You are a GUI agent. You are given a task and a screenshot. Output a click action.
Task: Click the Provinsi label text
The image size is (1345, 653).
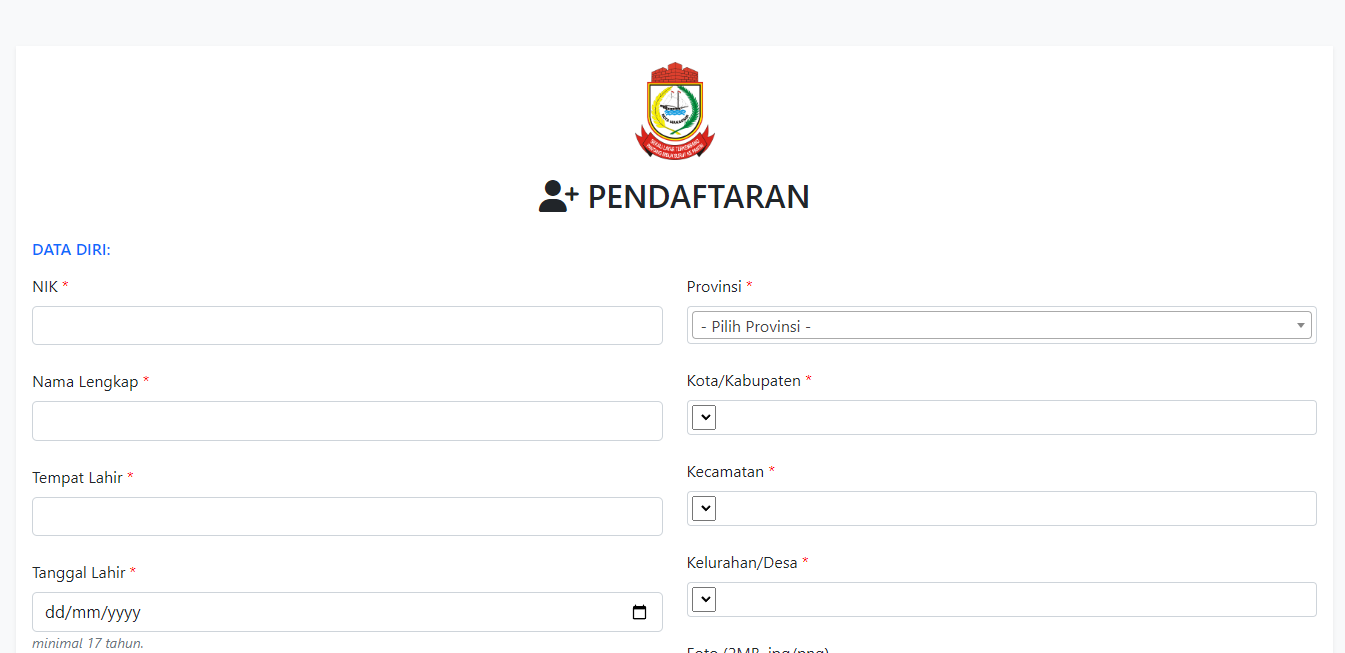(714, 287)
